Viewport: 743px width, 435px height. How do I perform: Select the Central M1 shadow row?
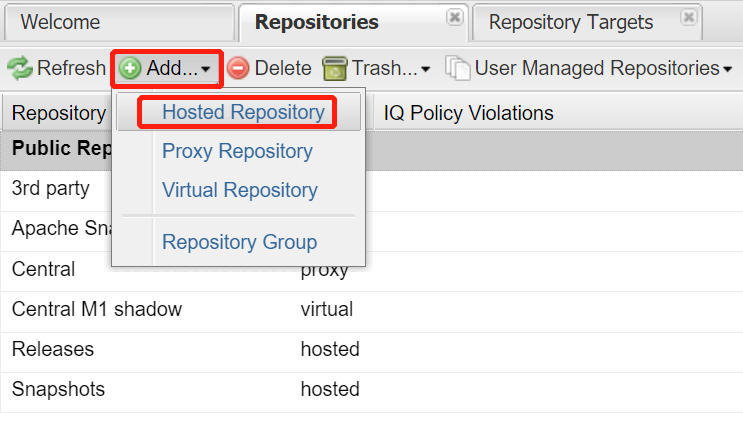click(372, 309)
